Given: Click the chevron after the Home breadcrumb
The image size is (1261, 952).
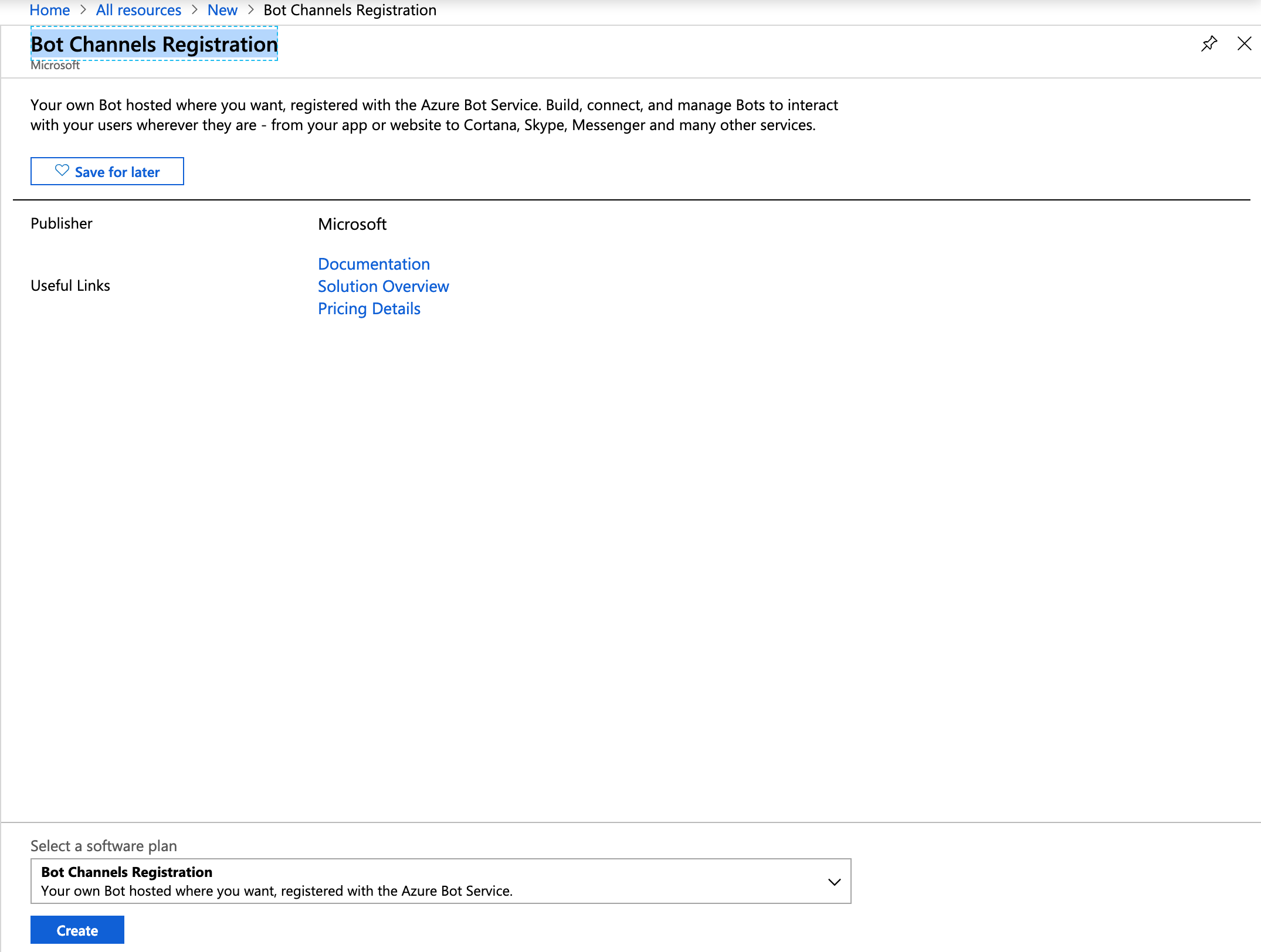Looking at the screenshot, I should point(83,10).
